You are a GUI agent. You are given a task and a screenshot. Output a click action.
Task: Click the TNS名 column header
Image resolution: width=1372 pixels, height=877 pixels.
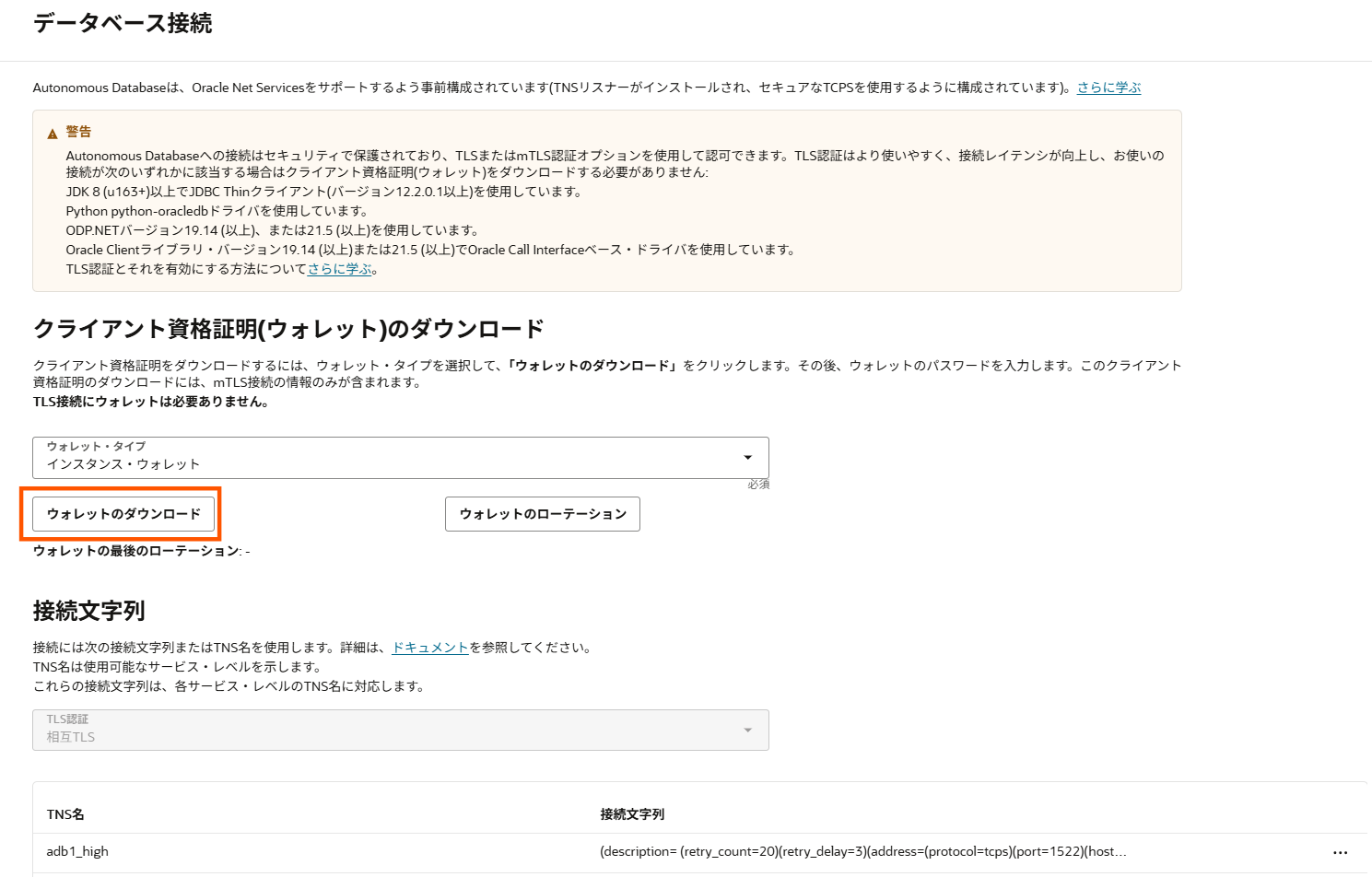coord(65,814)
